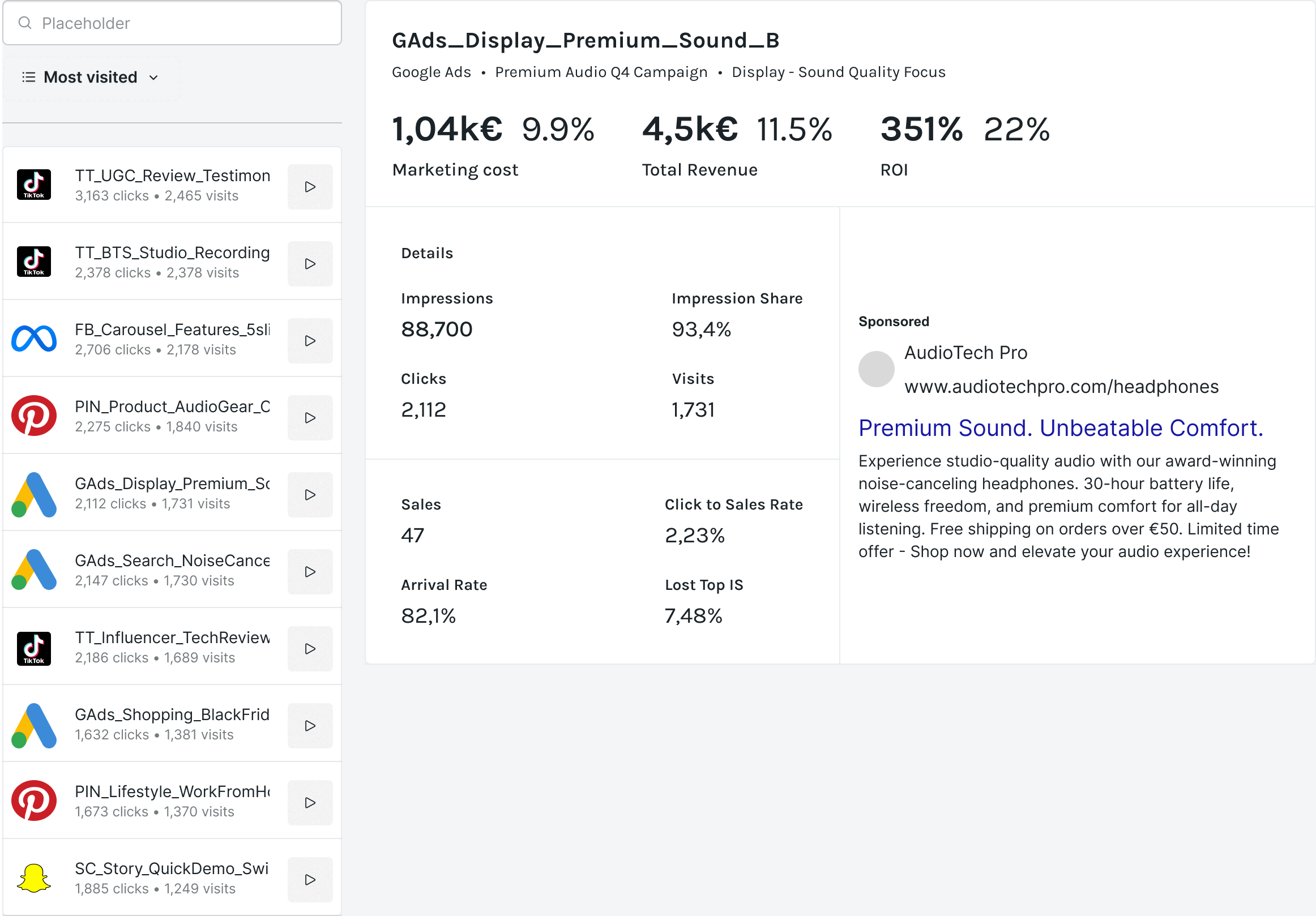Open the Most visited dropdown
The width and height of the screenshot is (1316, 916).
(153, 77)
